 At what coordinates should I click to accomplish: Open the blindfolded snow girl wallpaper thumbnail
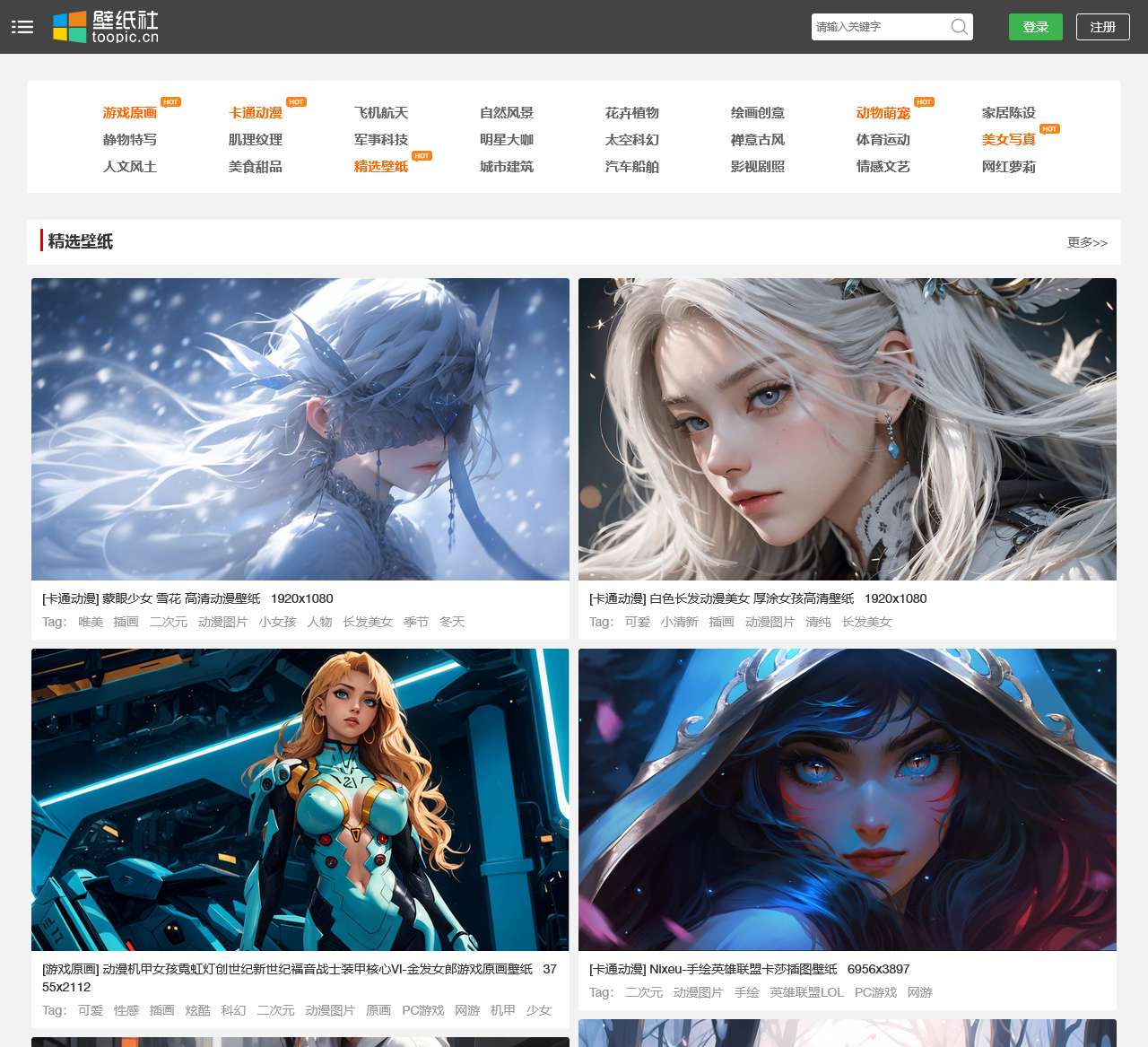tap(300, 429)
